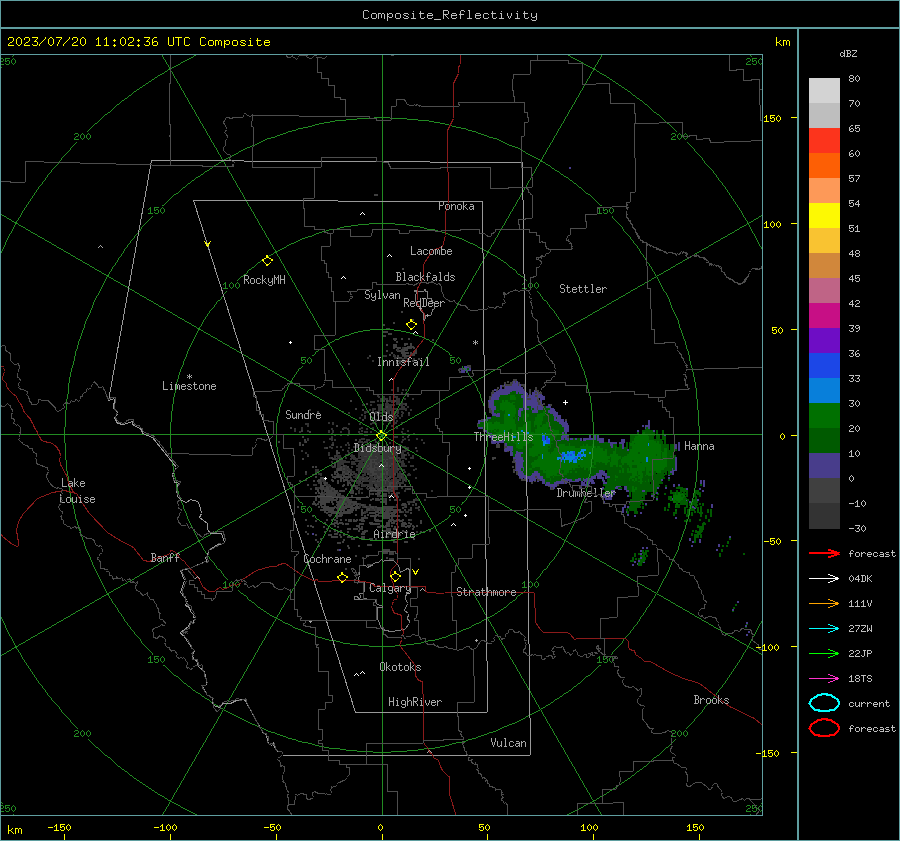Click the Blackfalds town label
Viewport: 900px width, 841px height.
pos(425,277)
